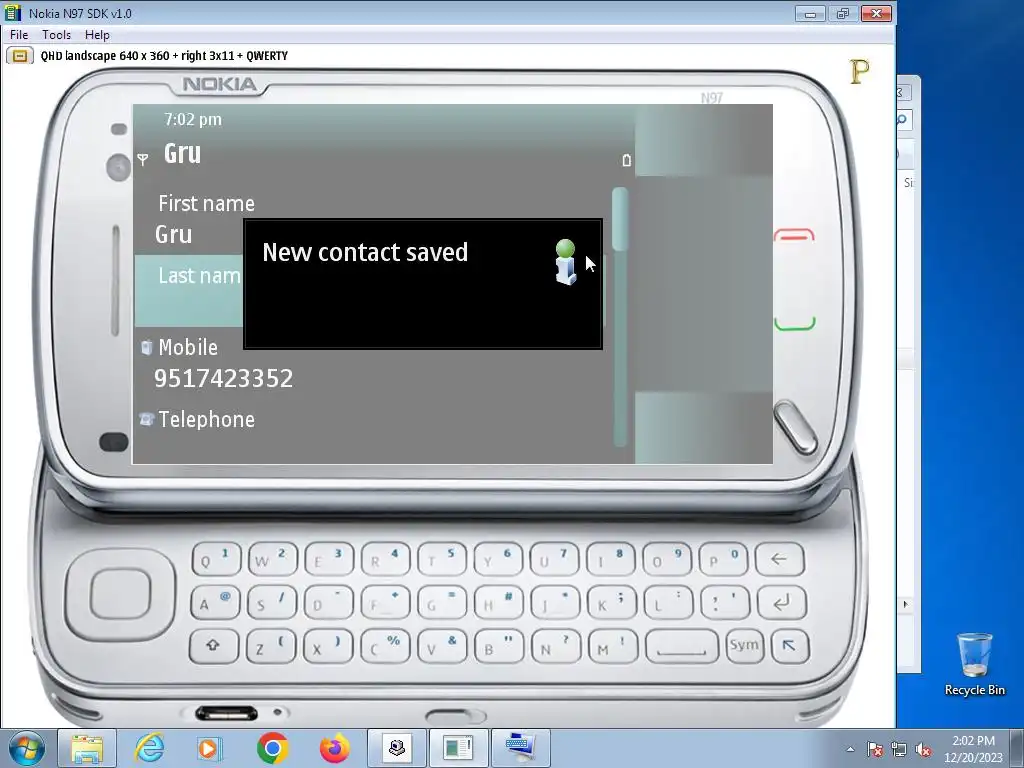Click the R key on keyboard
Screen dimensions: 1024x768
[x=385, y=559]
